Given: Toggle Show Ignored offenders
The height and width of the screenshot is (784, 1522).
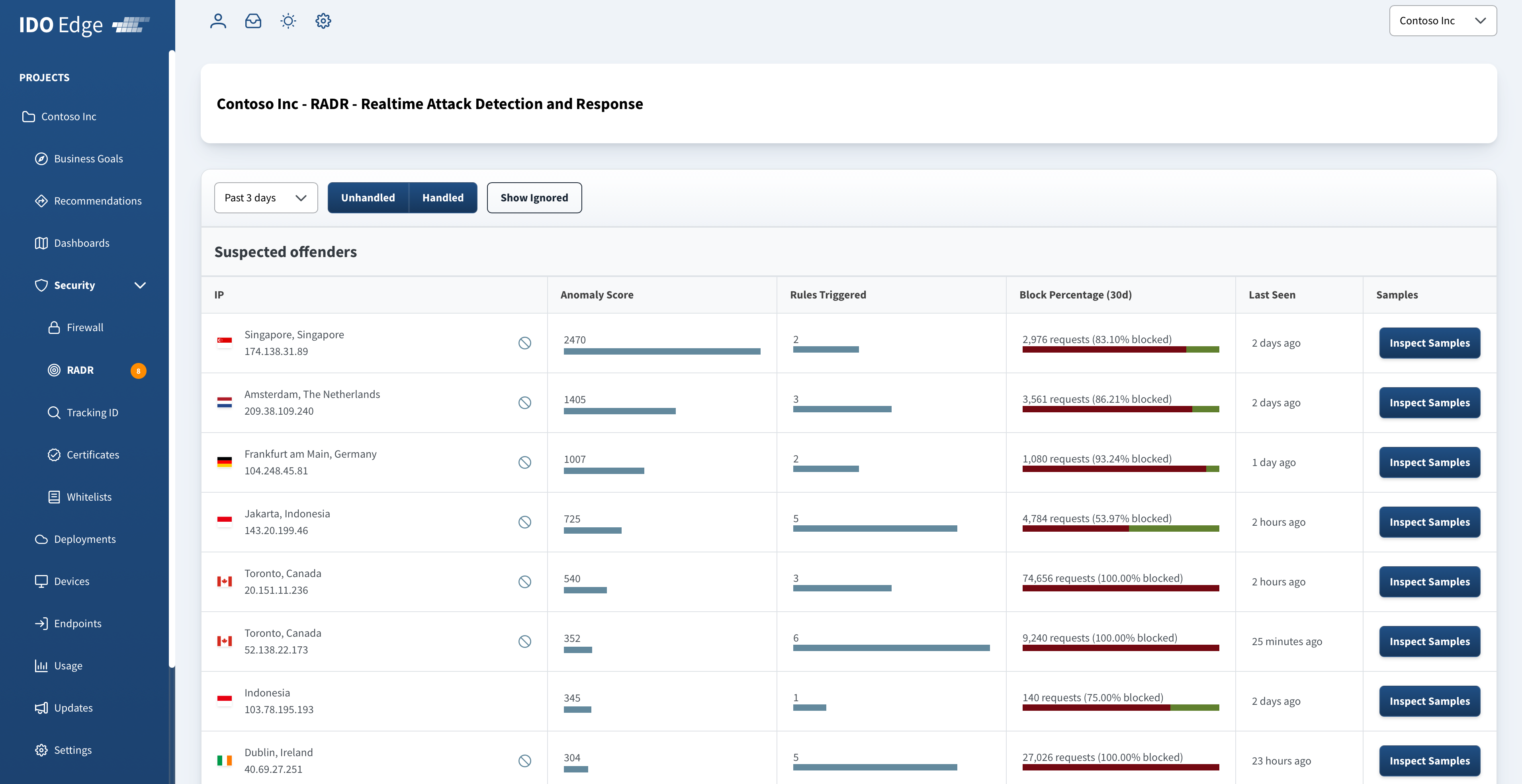Looking at the screenshot, I should point(534,198).
